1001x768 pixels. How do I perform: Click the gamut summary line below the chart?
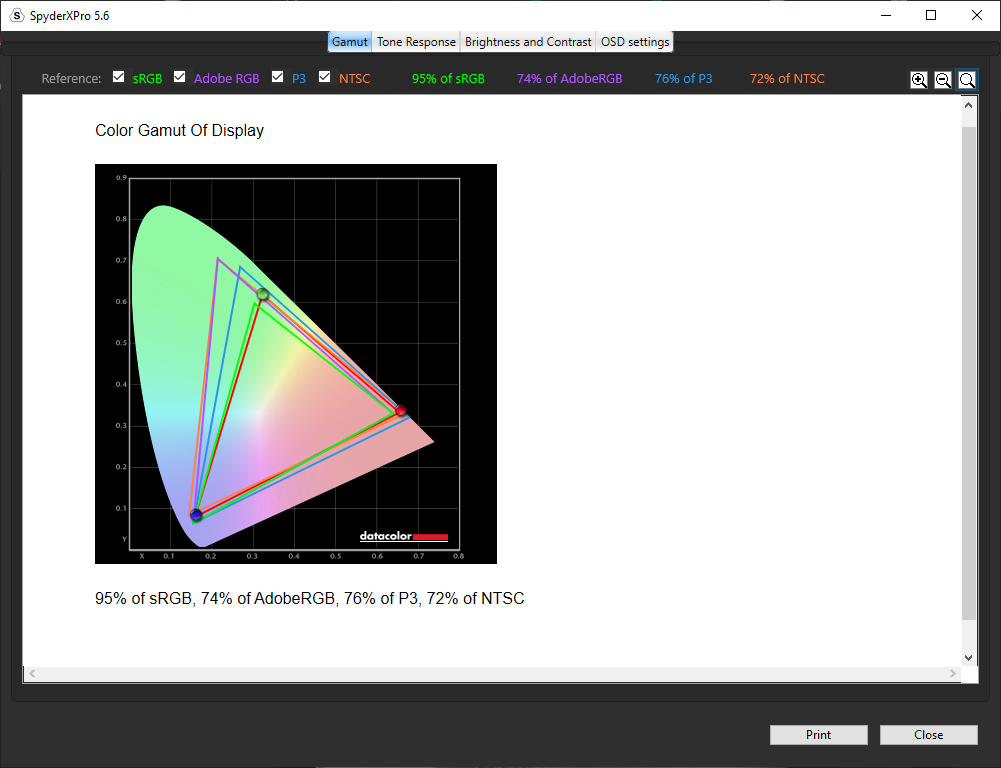310,598
